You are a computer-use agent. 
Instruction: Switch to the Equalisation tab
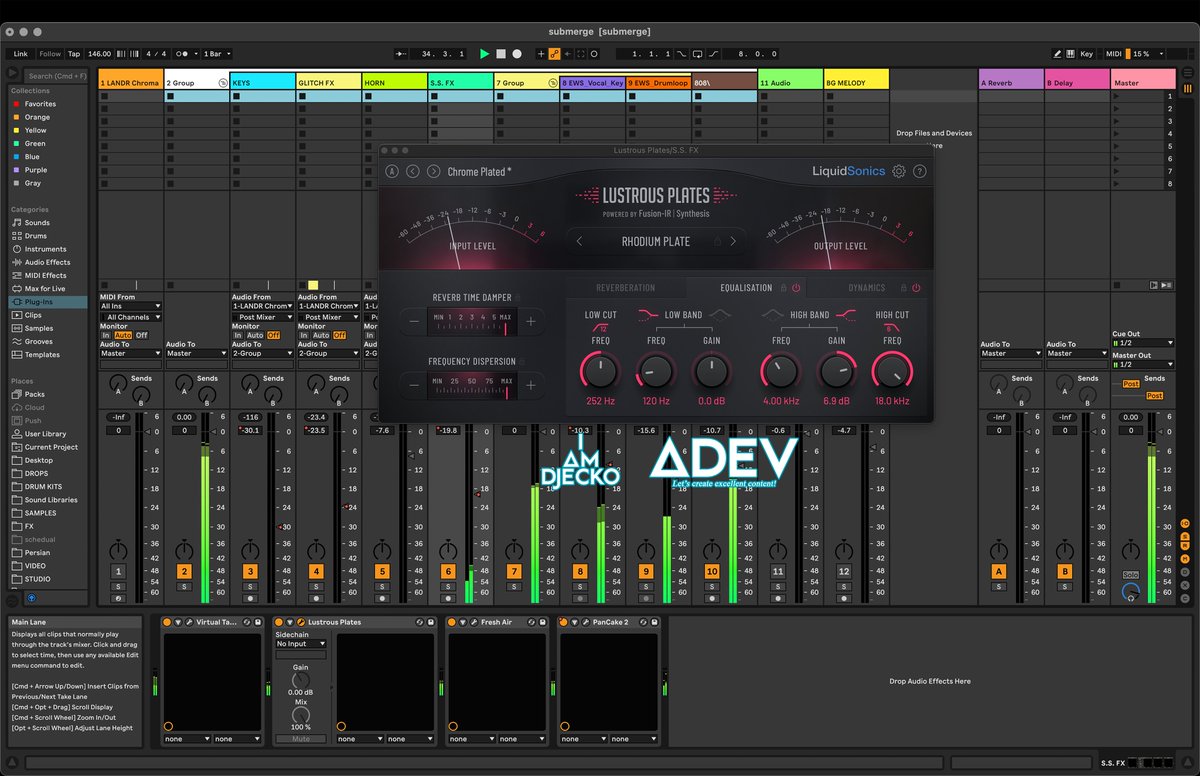pos(746,288)
